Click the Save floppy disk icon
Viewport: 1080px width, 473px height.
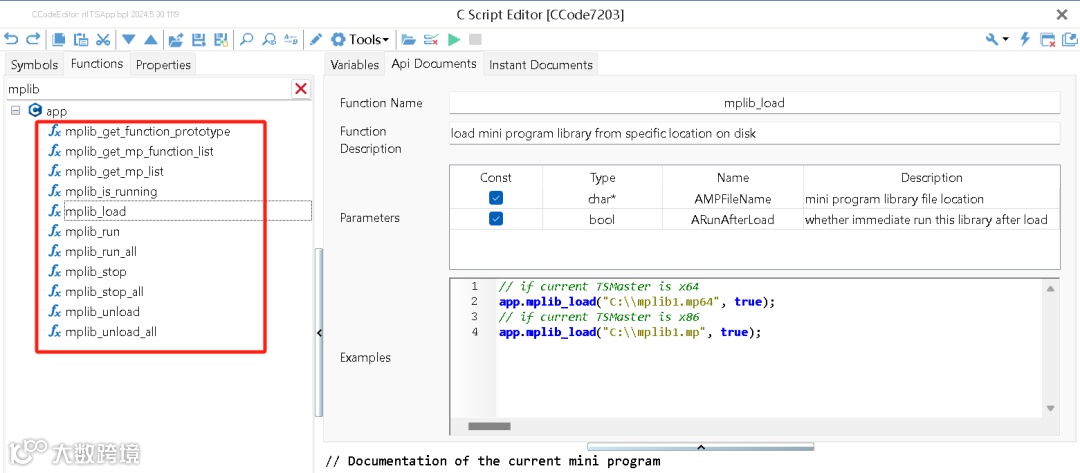coord(198,39)
